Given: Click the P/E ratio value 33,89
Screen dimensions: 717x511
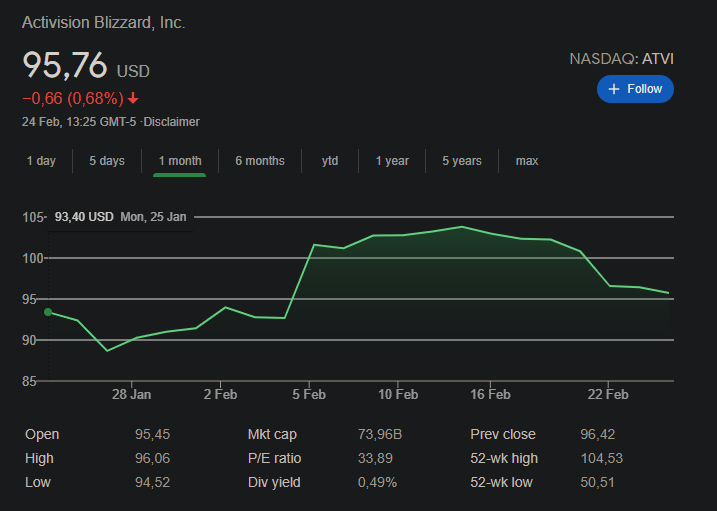Looking at the screenshot, I should pos(375,458).
